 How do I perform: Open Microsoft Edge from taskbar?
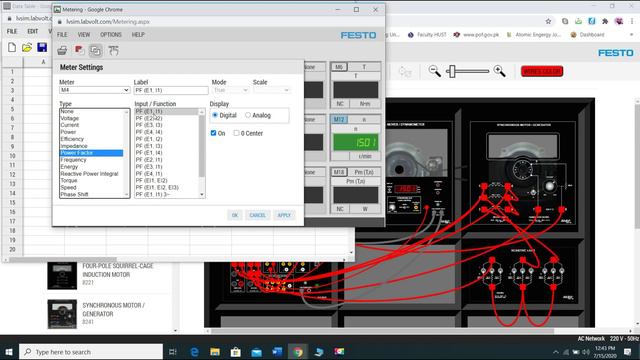[x=195, y=351]
